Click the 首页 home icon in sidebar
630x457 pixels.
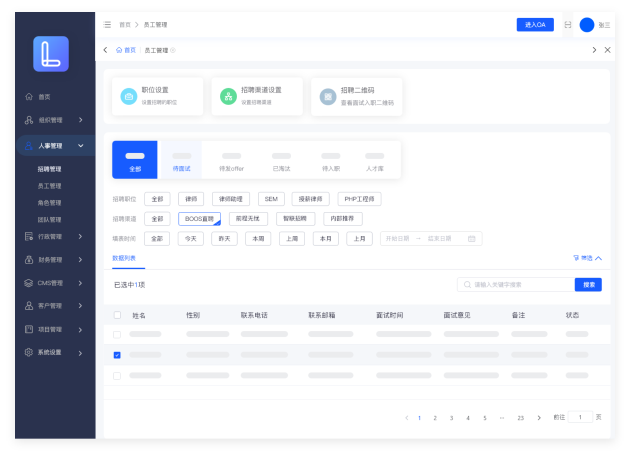click(x=29, y=97)
